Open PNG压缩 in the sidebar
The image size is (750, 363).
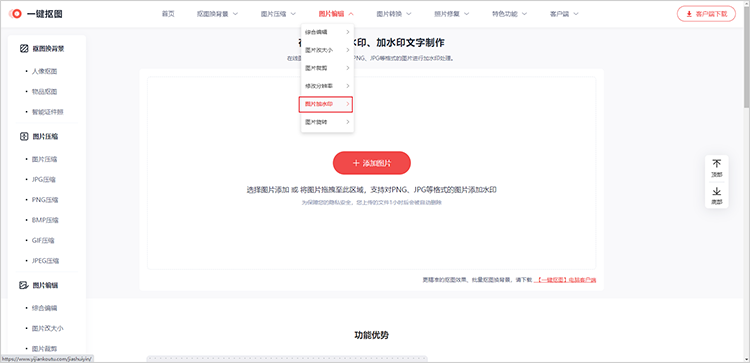pyautogui.click(x=45, y=200)
